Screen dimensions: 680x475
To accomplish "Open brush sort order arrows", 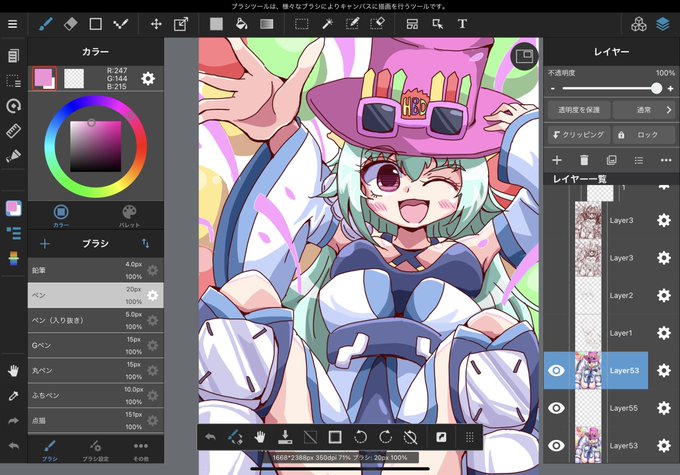I will point(146,243).
